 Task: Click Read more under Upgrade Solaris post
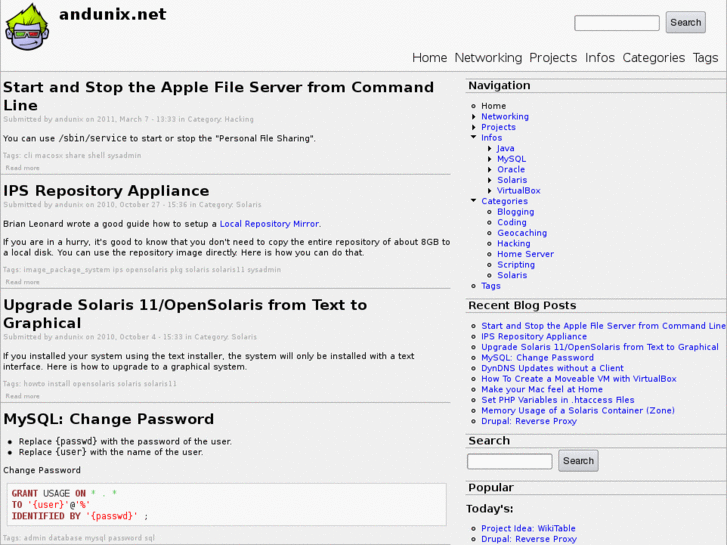pyautogui.click(x=22, y=396)
